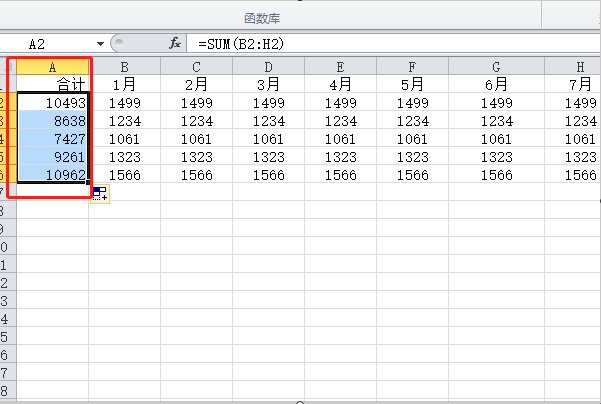This screenshot has height=404, width=601.
Task: Select value 1566 in column C
Action: [196, 174]
